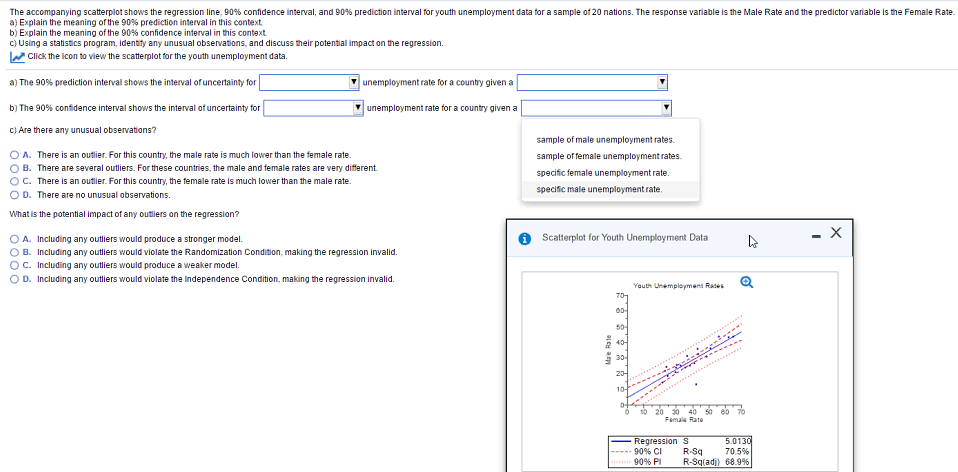This screenshot has height=472, width=958.
Task: Click the zoom magnifier icon on the chart
Action: pyautogui.click(x=747, y=281)
